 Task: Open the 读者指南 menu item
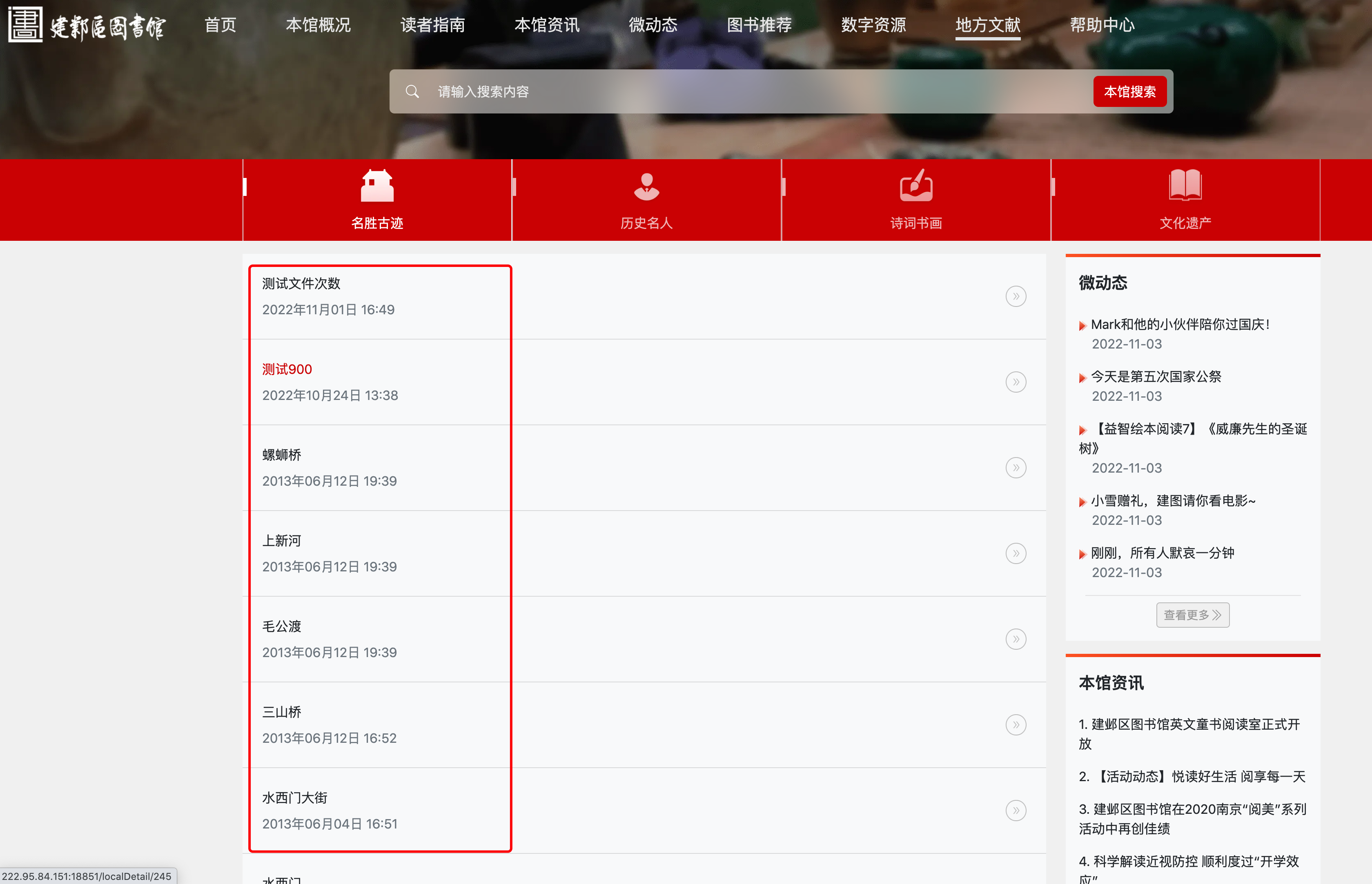432,24
